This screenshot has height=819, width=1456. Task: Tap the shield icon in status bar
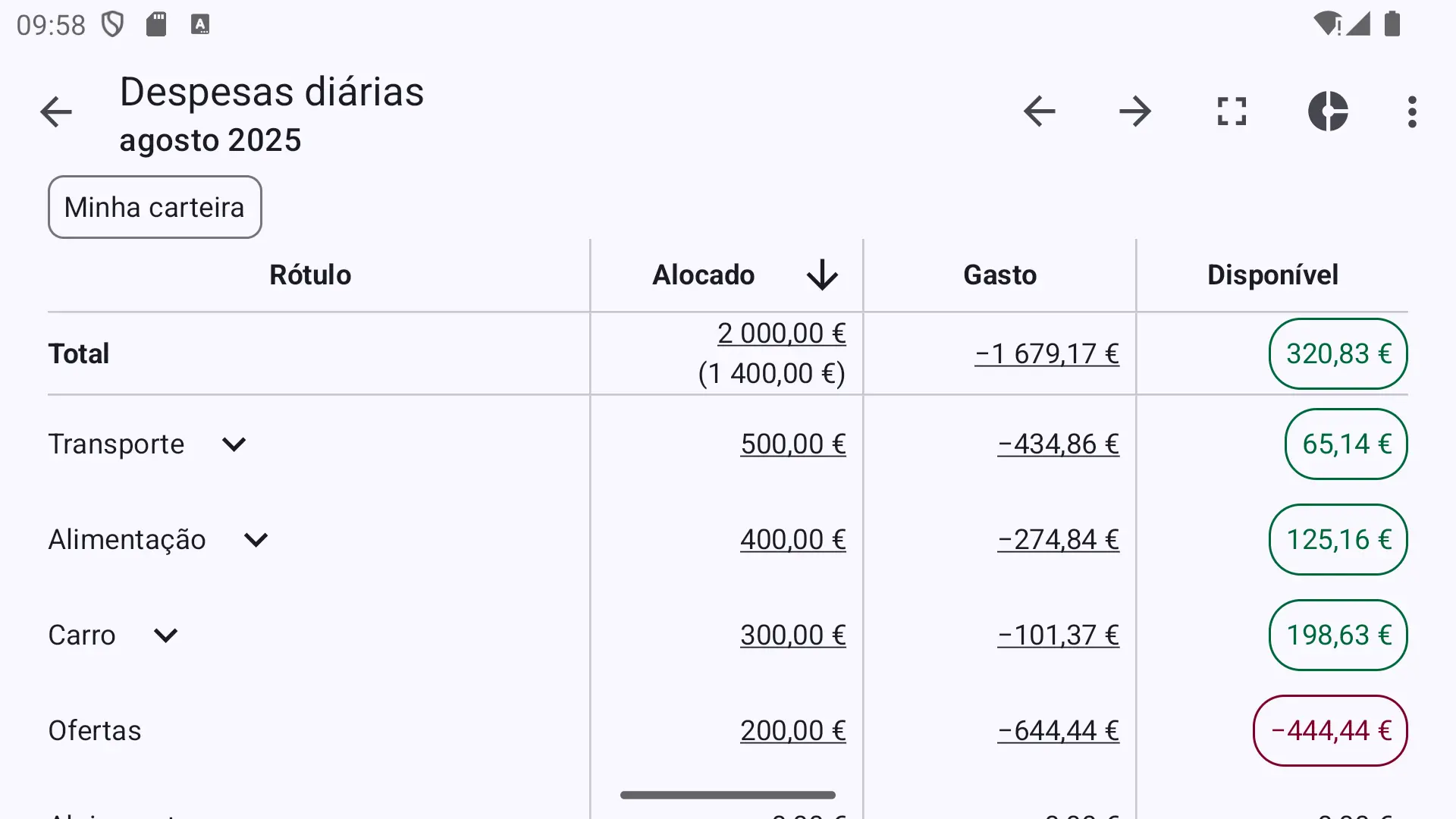[x=113, y=24]
